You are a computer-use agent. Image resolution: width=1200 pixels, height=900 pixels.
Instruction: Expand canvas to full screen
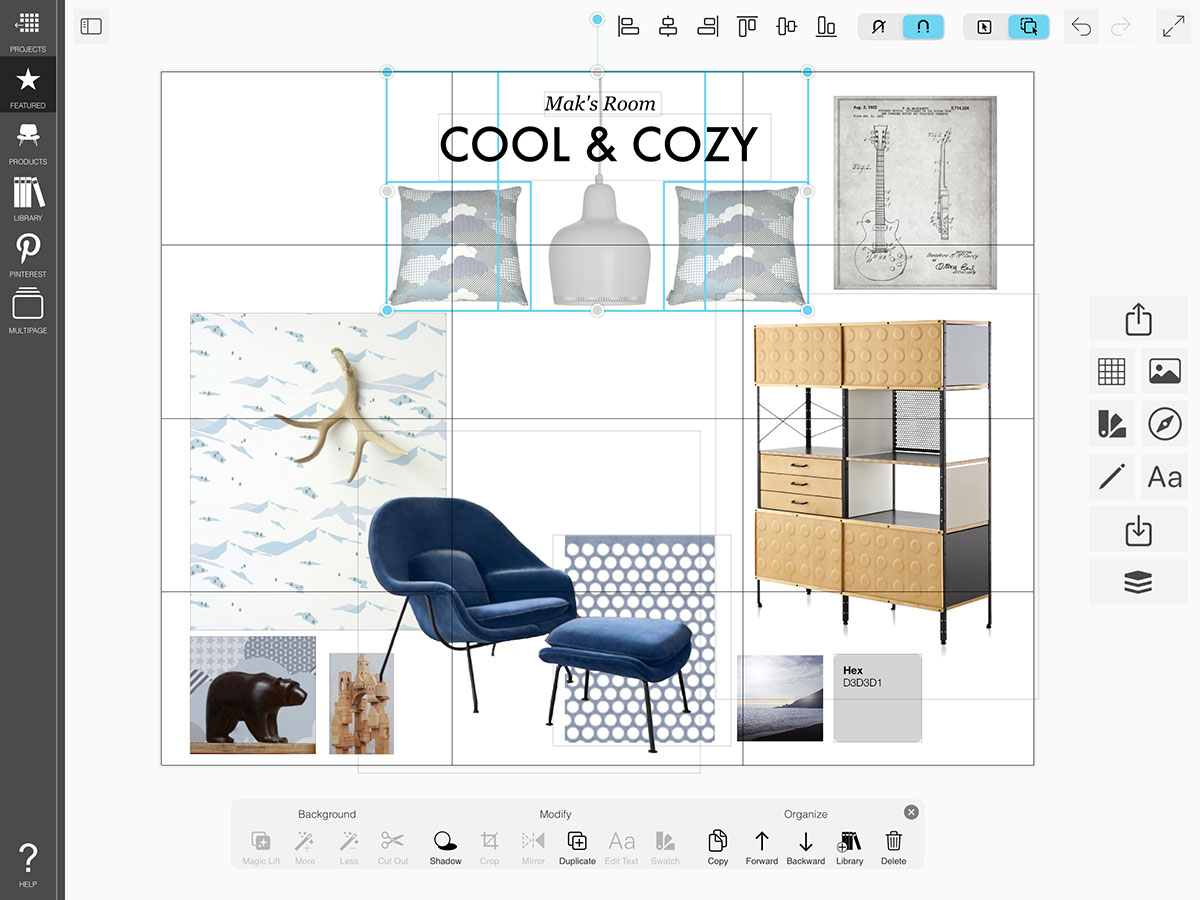pos(1173,27)
